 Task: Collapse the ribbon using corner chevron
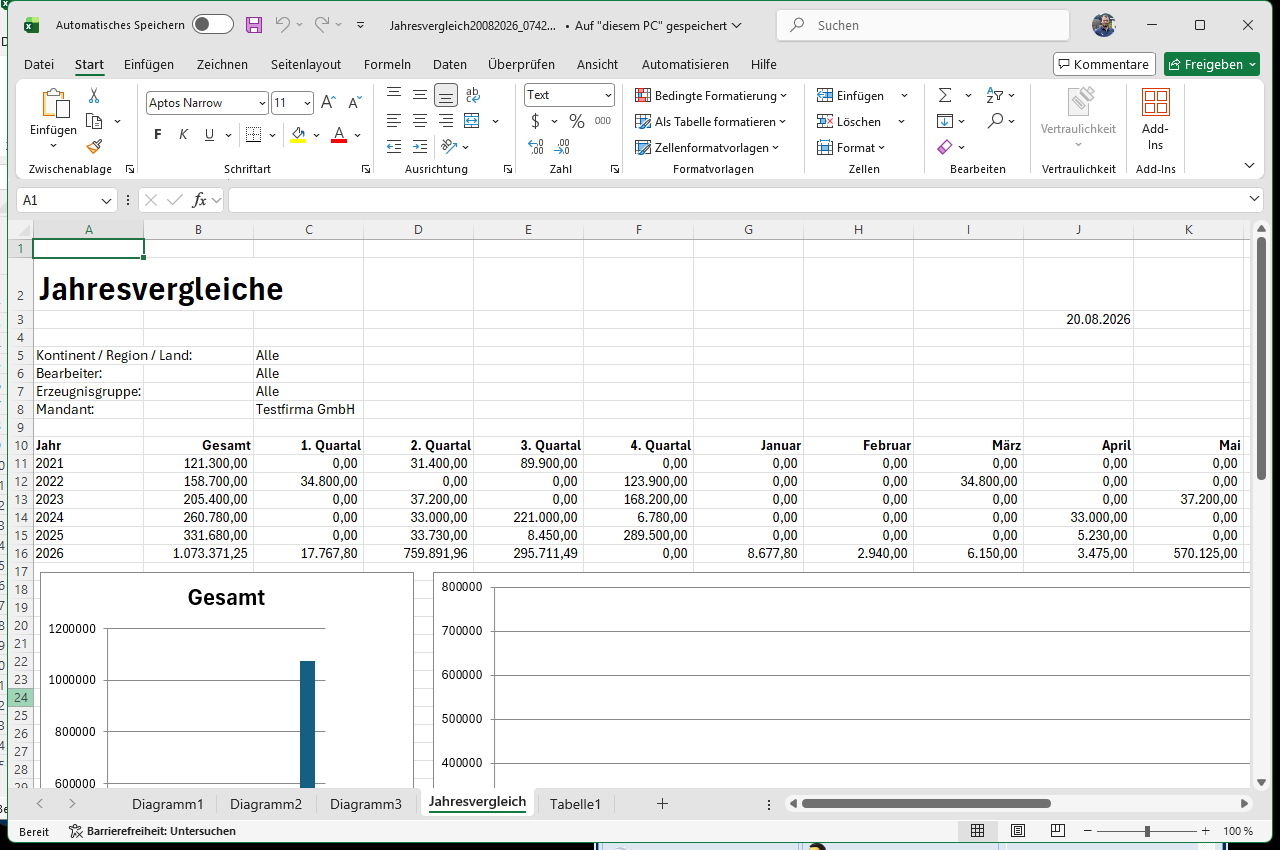tap(1249, 165)
